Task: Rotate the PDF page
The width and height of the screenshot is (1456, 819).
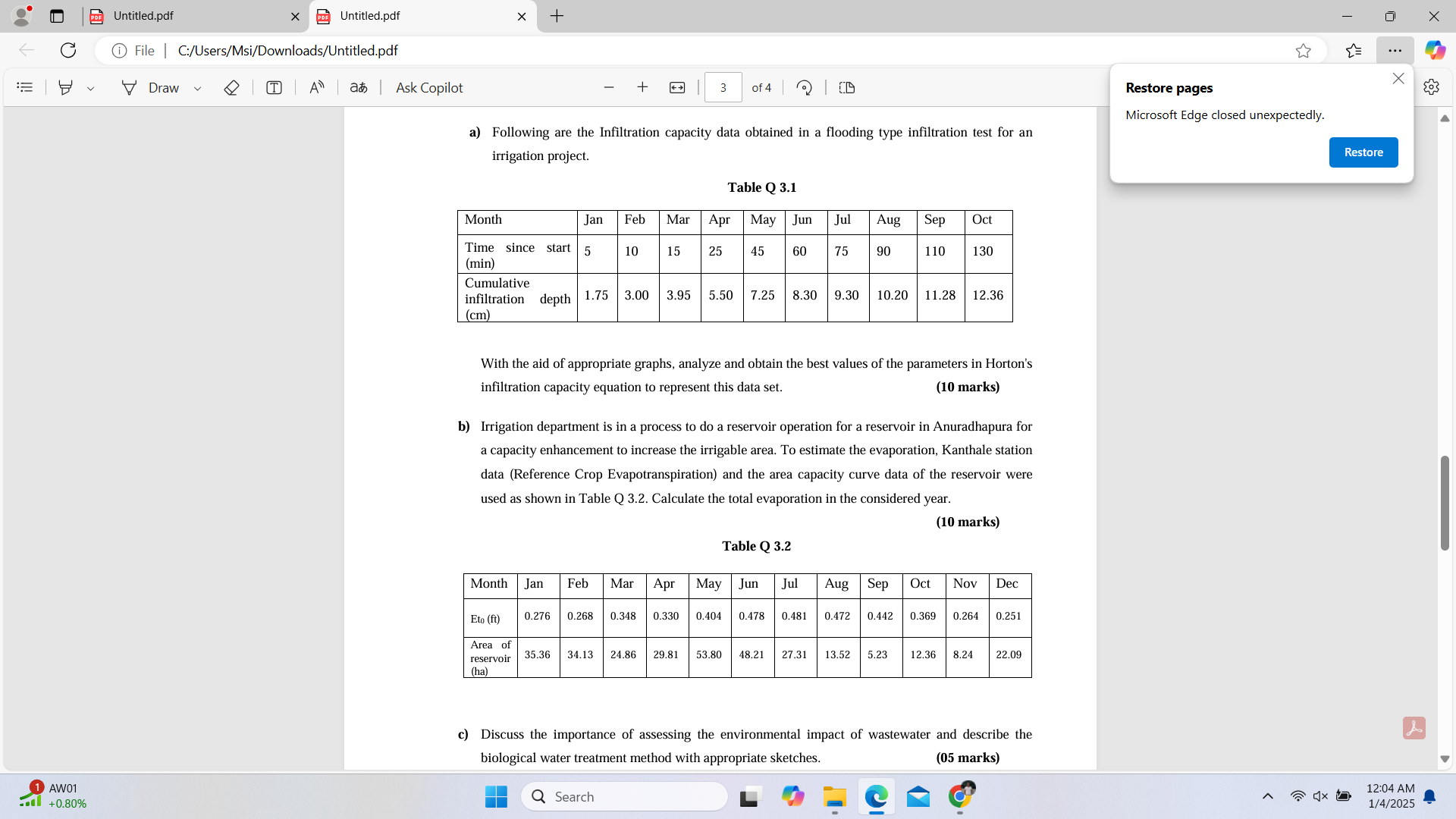Action: pyautogui.click(x=805, y=88)
